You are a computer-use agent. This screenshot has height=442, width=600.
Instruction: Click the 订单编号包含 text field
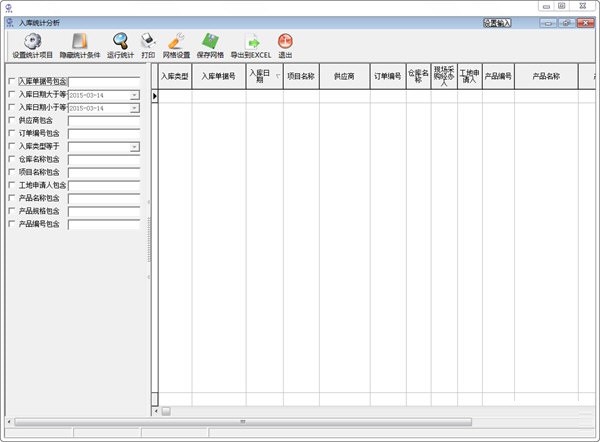click(104, 134)
